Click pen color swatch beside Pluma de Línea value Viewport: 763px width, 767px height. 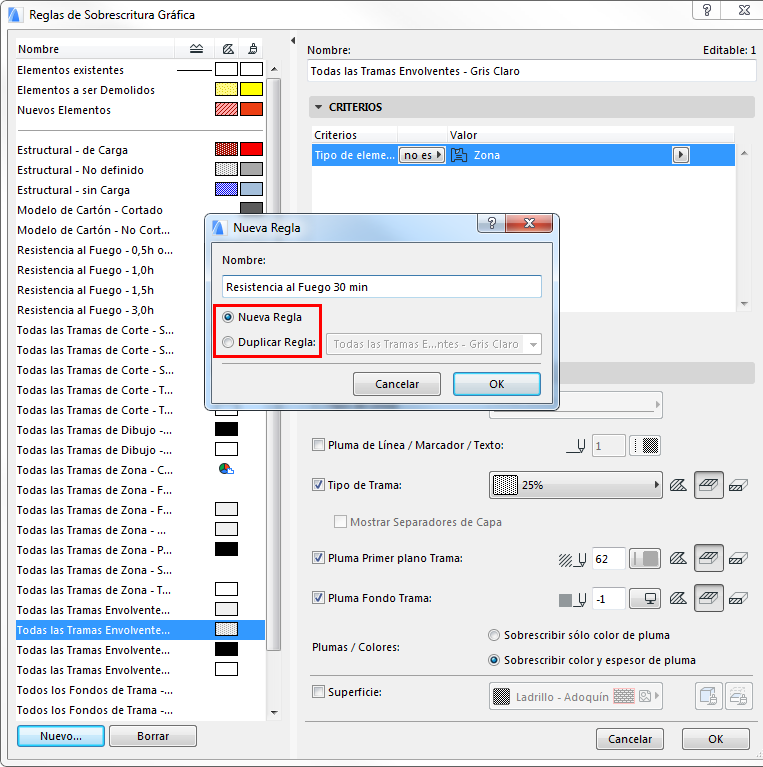pos(645,446)
